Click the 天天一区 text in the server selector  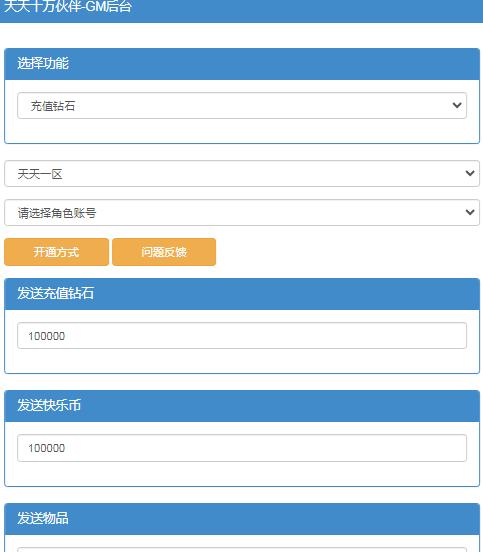pyautogui.click(x=40, y=174)
